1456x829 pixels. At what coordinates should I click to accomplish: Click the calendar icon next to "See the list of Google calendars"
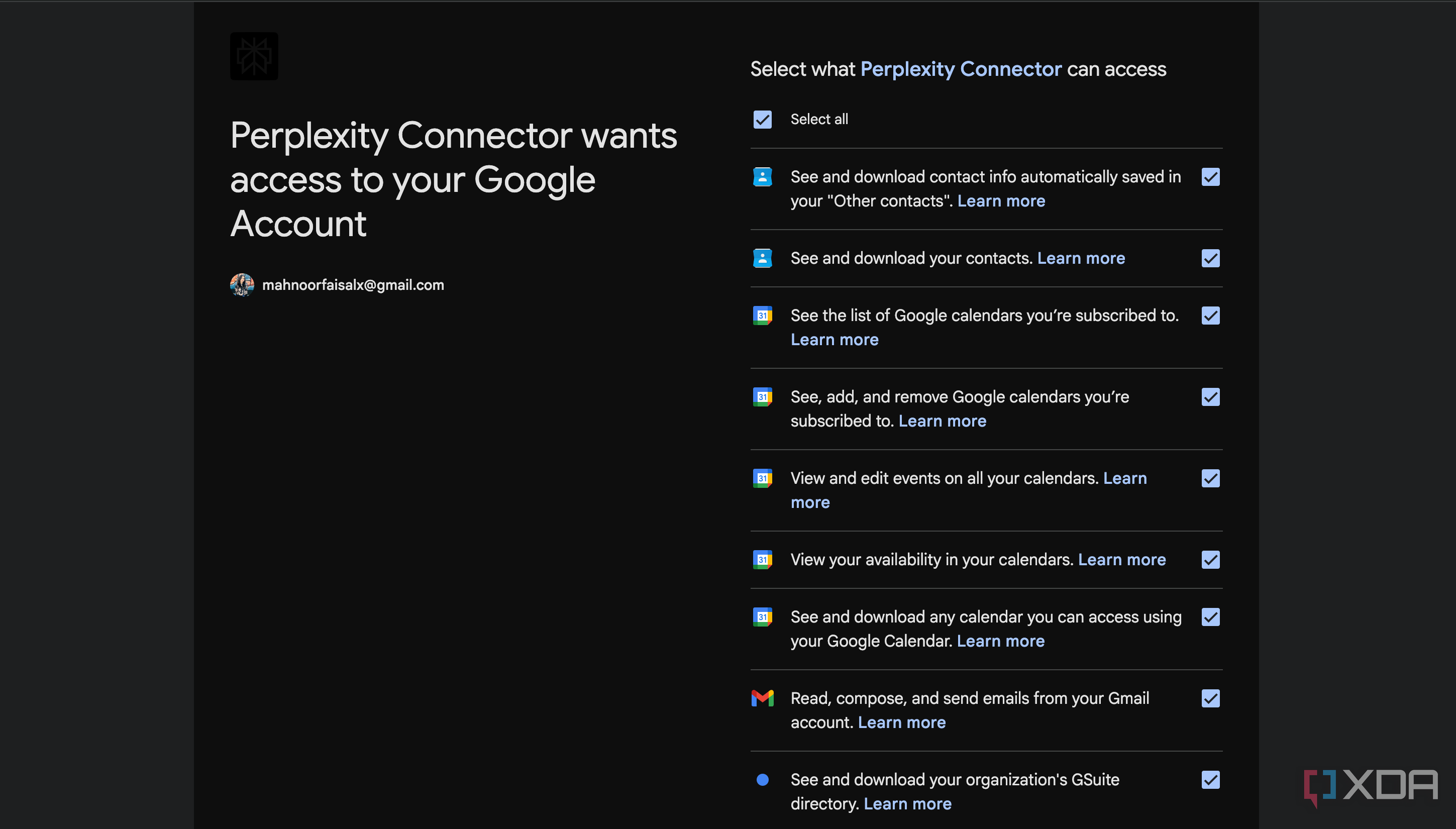pyautogui.click(x=762, y=316)
